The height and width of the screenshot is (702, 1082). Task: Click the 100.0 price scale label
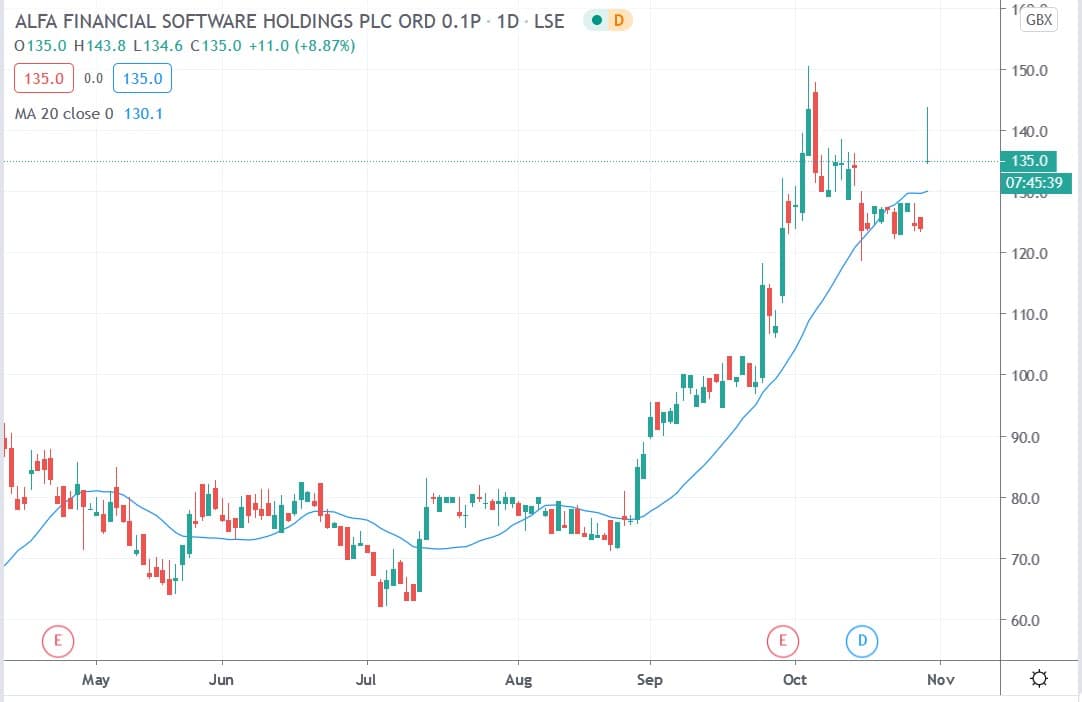[x=1030, y=376]
